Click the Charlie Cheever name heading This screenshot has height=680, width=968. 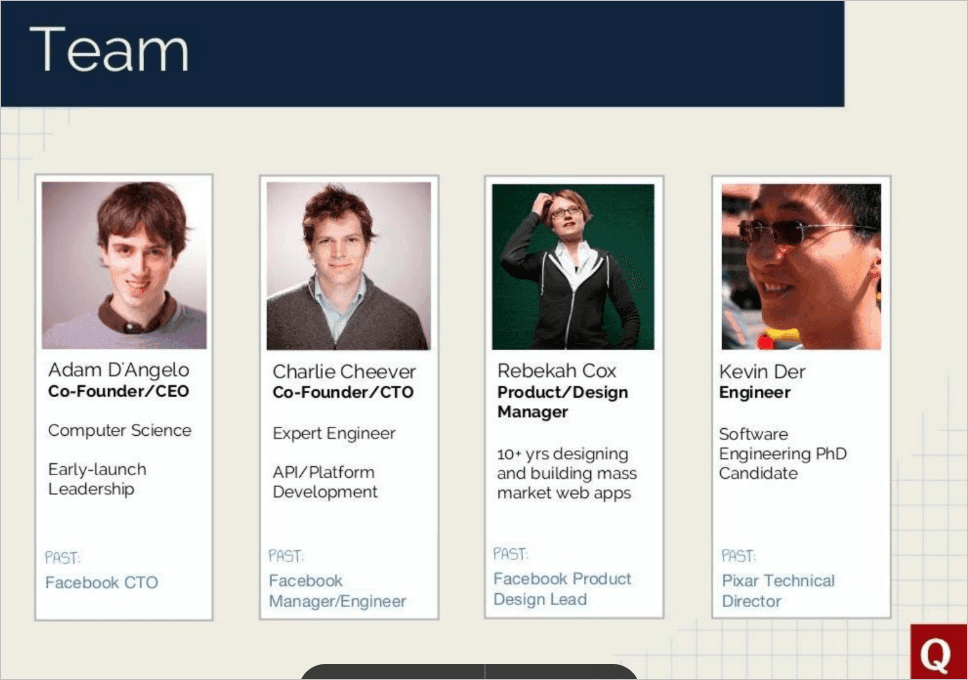(x=344, y=372)
